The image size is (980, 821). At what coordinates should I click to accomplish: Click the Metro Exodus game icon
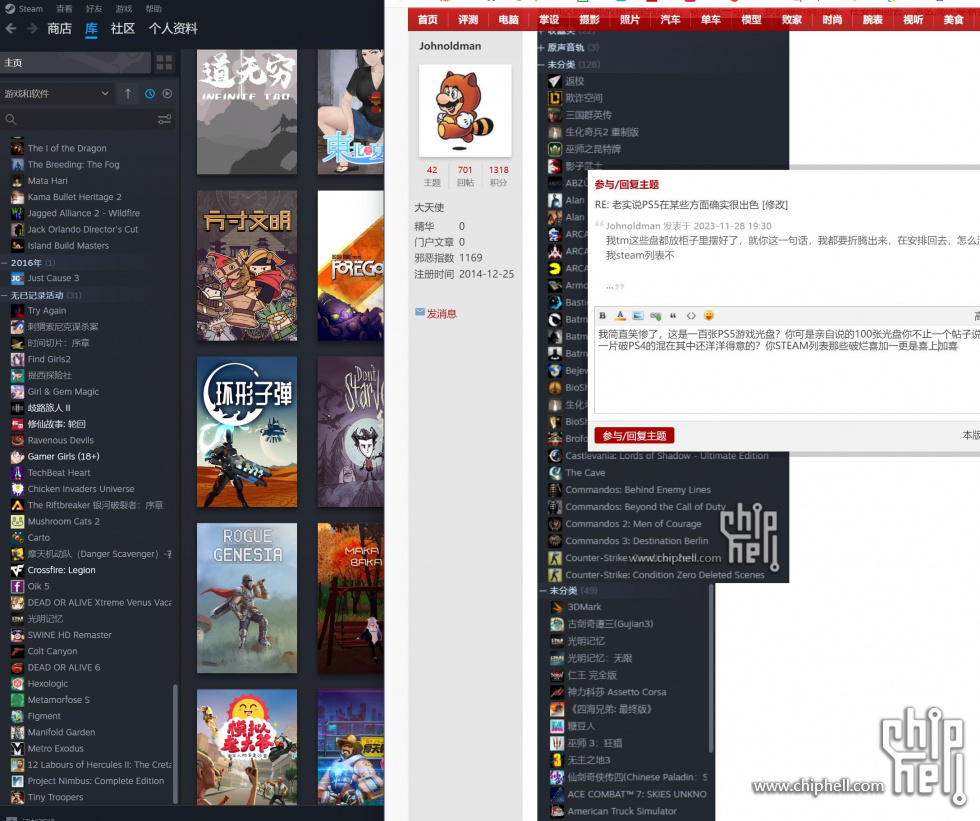pos(18,749)
